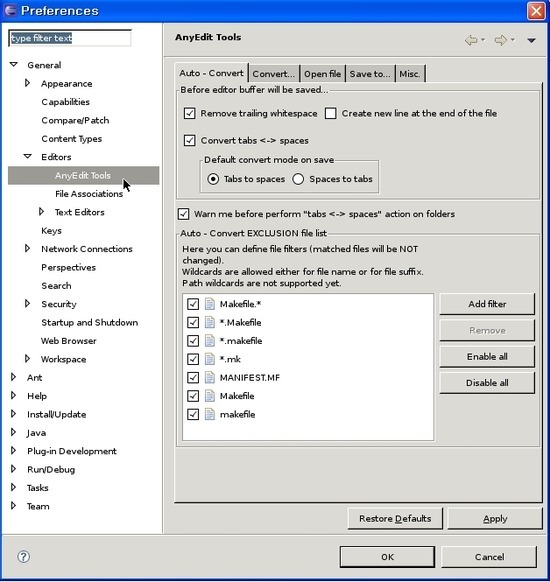Switch to the Save to... tab

(370, 74)
